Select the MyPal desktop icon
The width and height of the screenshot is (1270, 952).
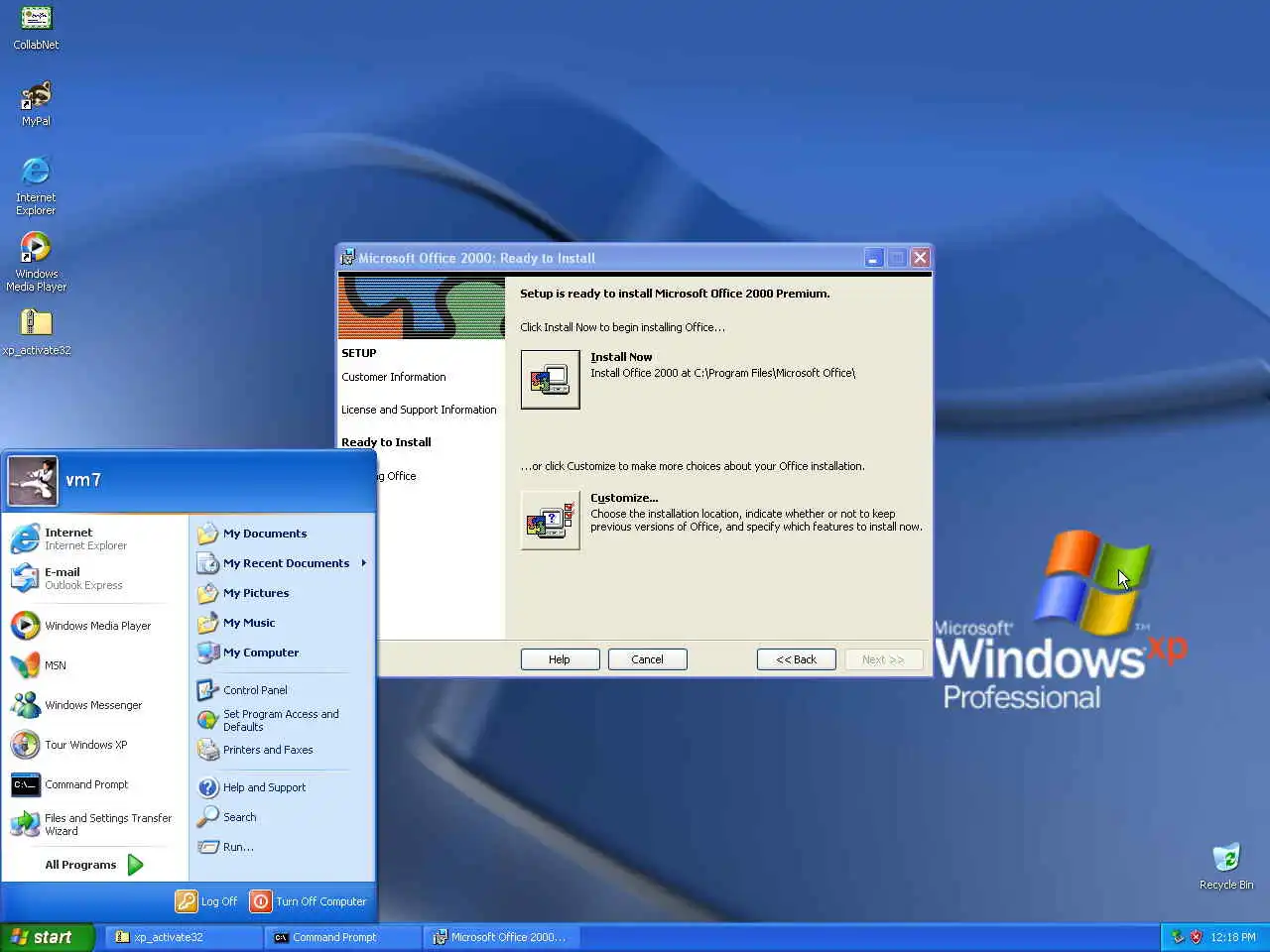point(36,103)
